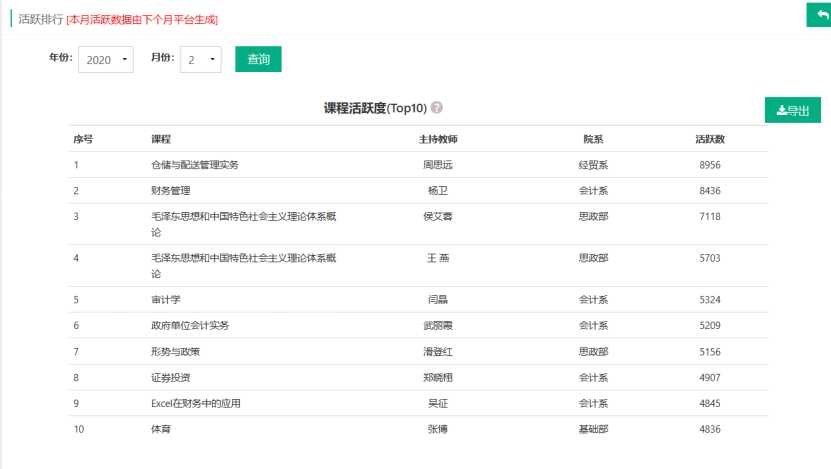Click the 导出 export button
Screen dimensions: 831x469
click(792, 110)
